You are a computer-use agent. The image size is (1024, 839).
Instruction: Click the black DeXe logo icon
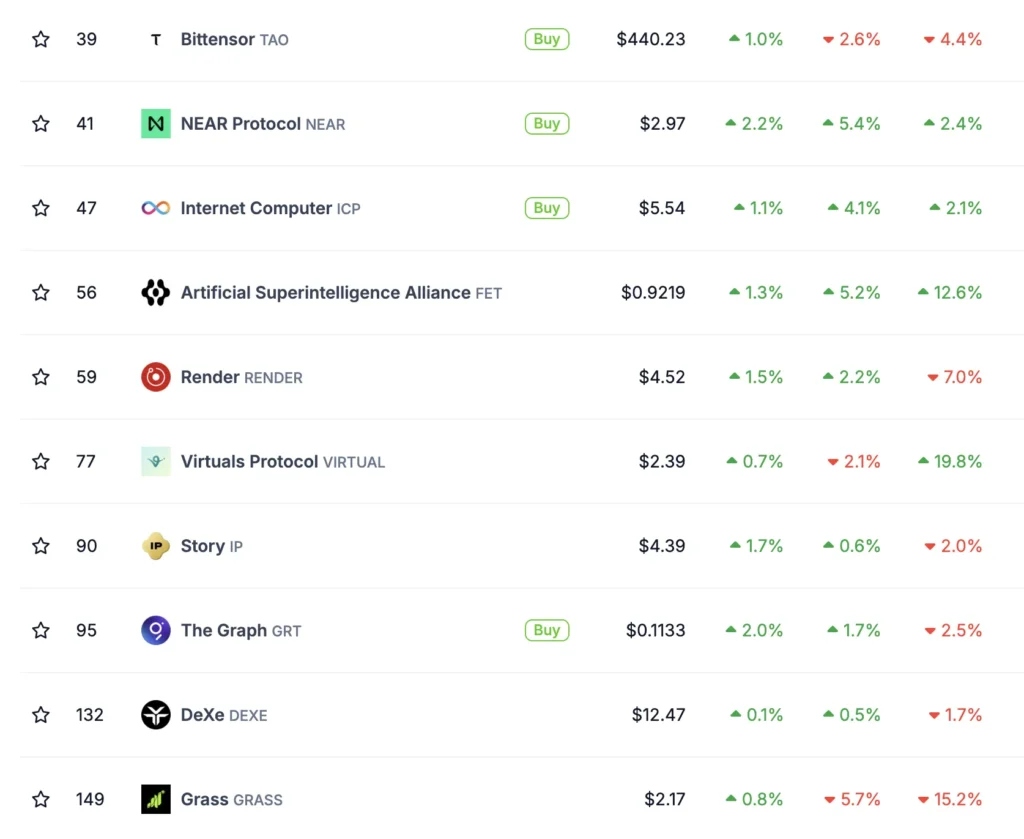click(155, 715)
